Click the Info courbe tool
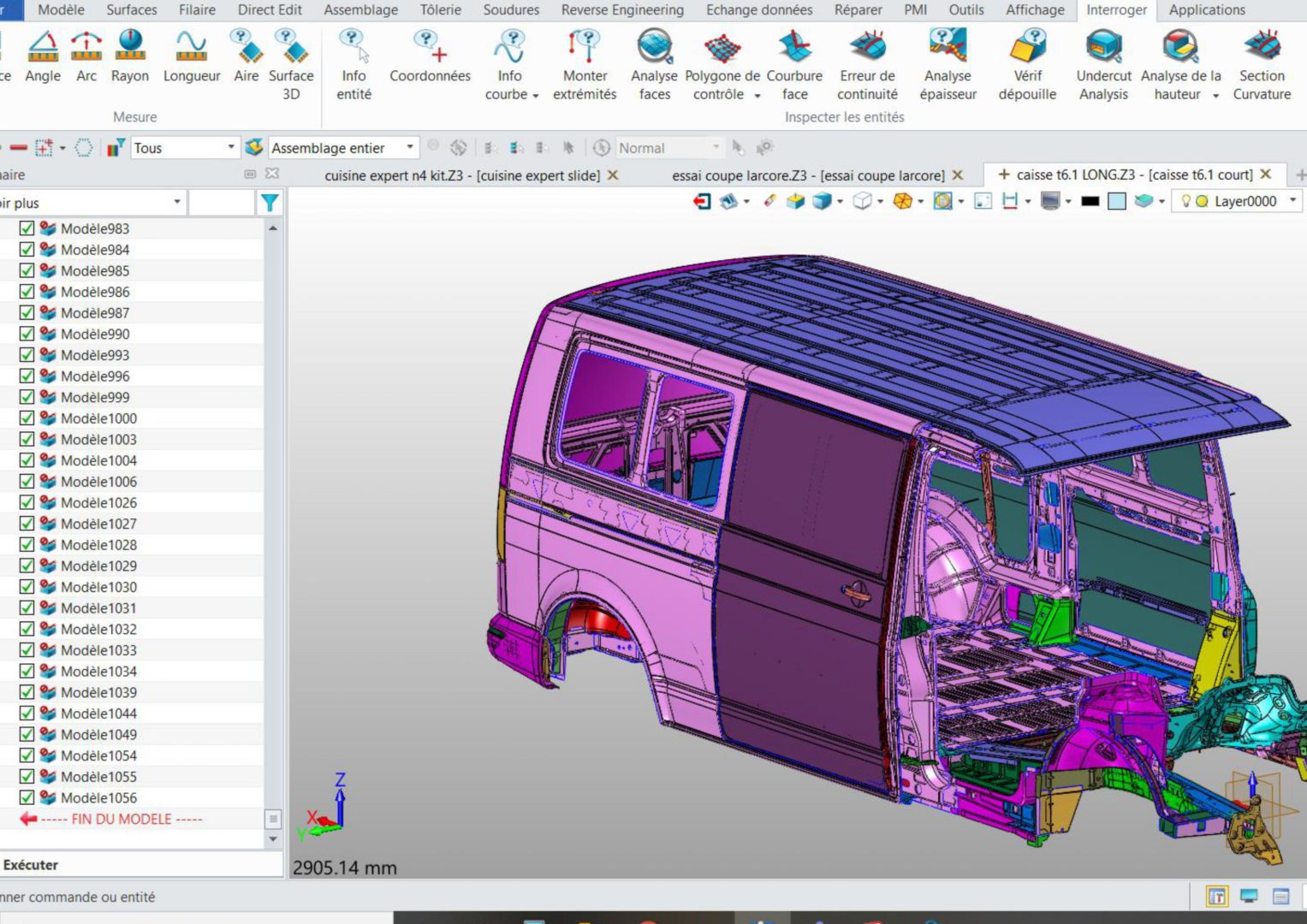 509,65
